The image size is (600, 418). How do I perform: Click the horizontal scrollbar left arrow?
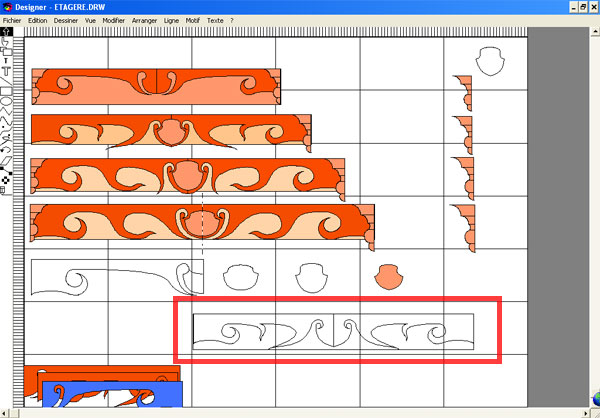click(x=5, y=414)
